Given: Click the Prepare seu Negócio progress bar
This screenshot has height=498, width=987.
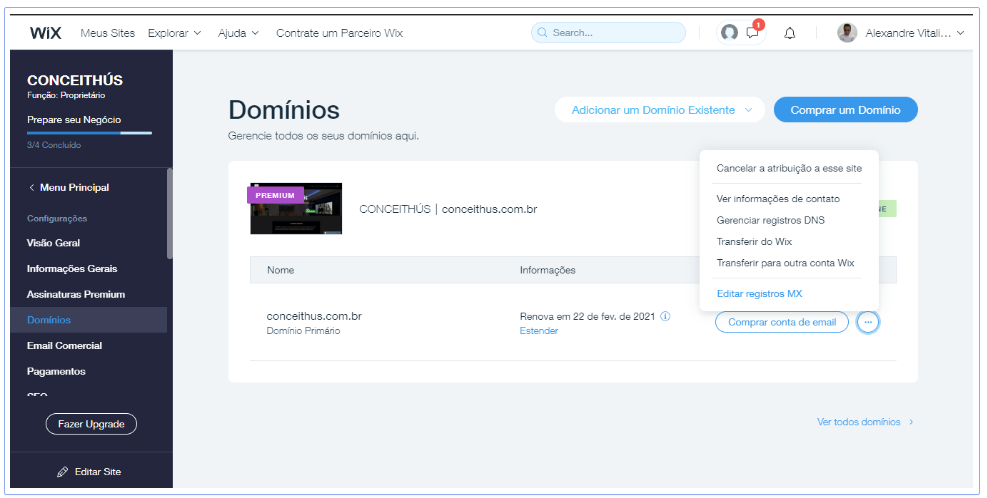Looking at the screenshot, I should [x=89, y=132].
